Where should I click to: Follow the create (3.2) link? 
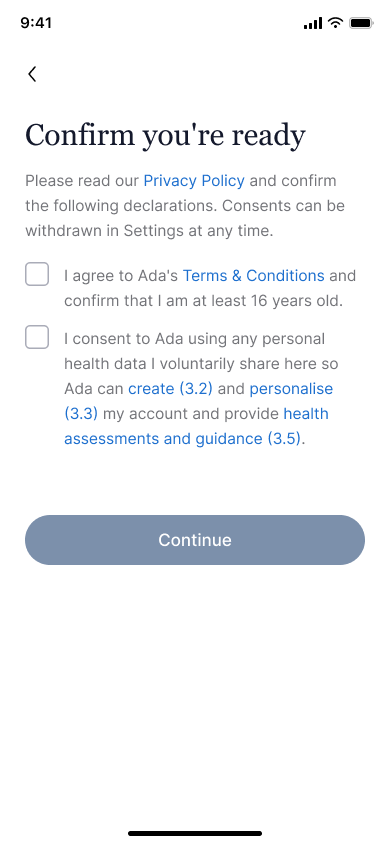click(171, 389)
